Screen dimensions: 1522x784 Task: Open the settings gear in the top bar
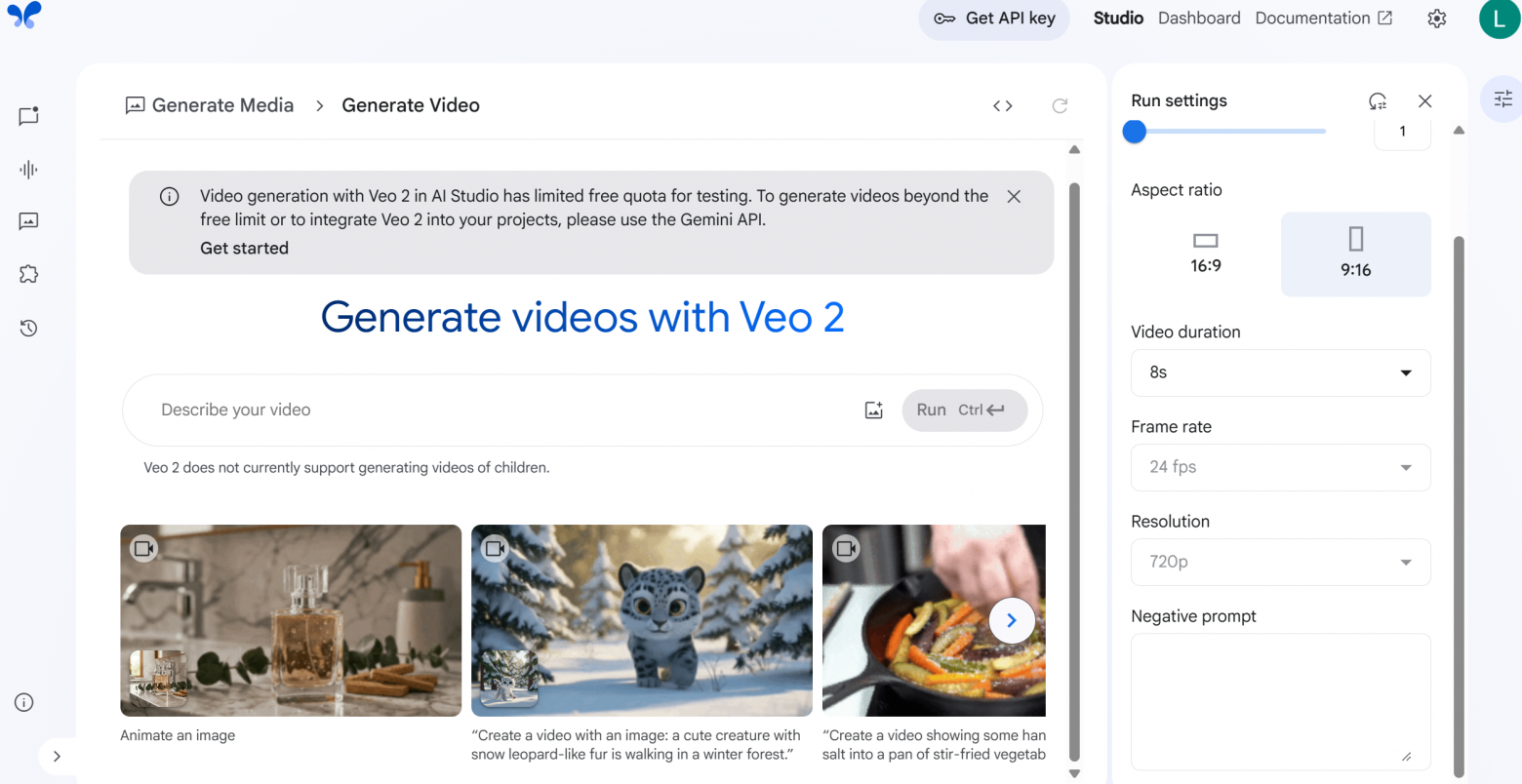(x=1436, y=18)
